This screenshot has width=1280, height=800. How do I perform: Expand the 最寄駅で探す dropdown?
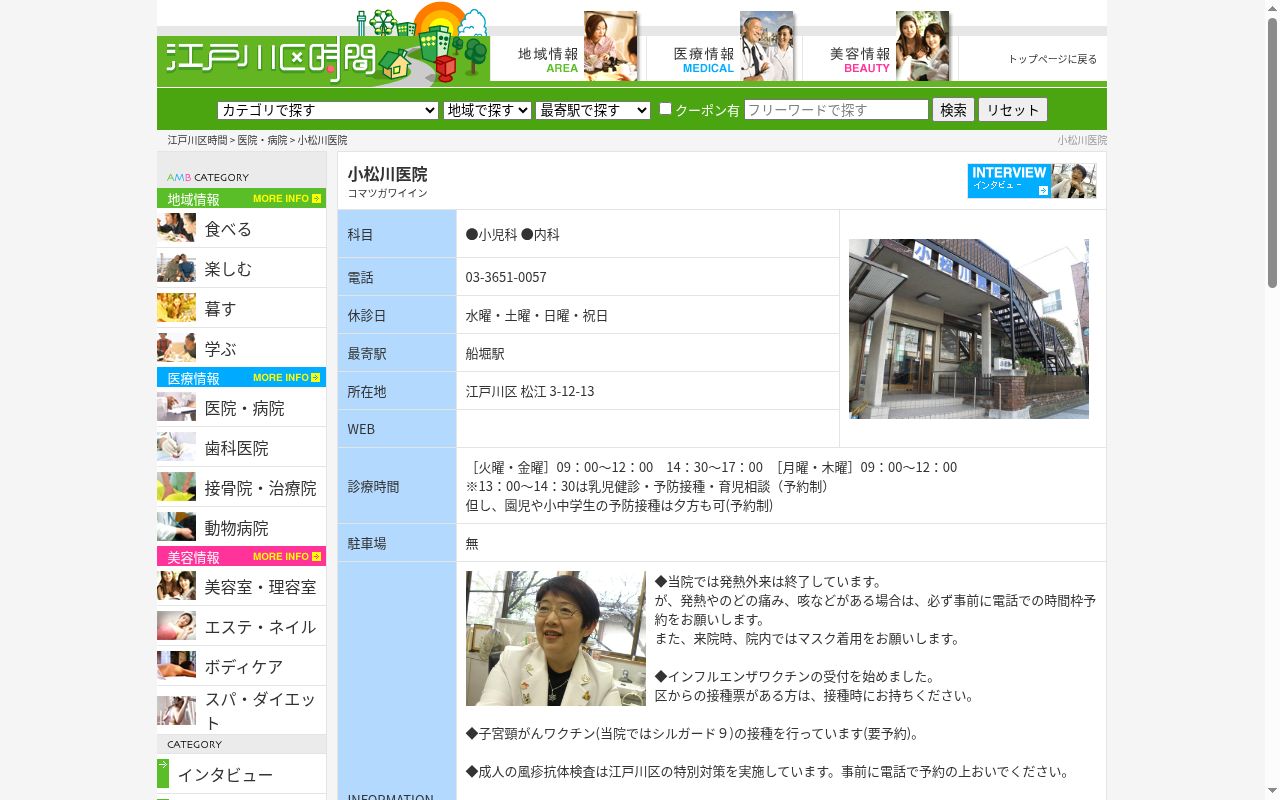[x=593, y=110]
